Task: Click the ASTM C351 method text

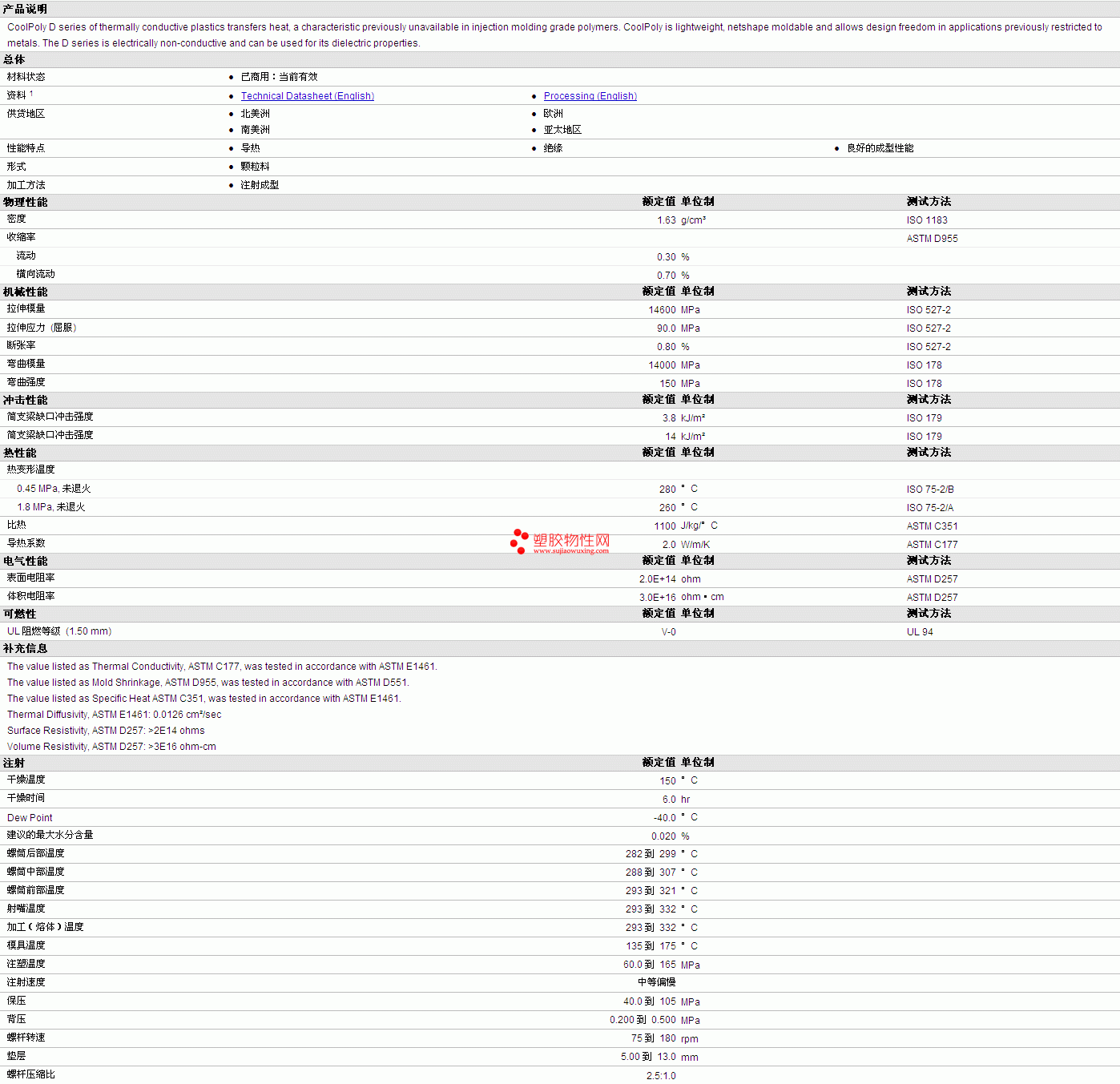Action: (x=933, y=526)
